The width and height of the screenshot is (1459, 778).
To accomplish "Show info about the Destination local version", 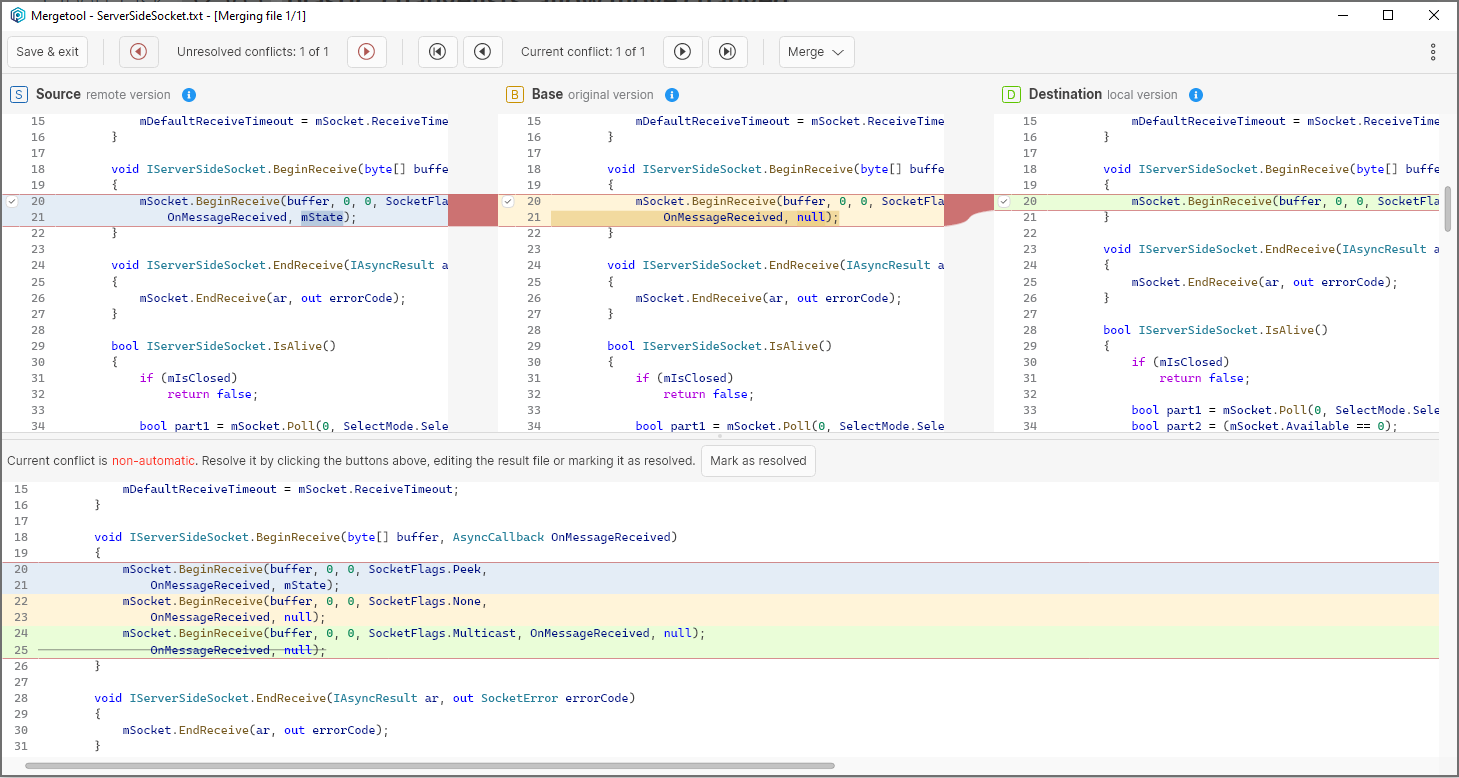I will tap(1196, 94).
